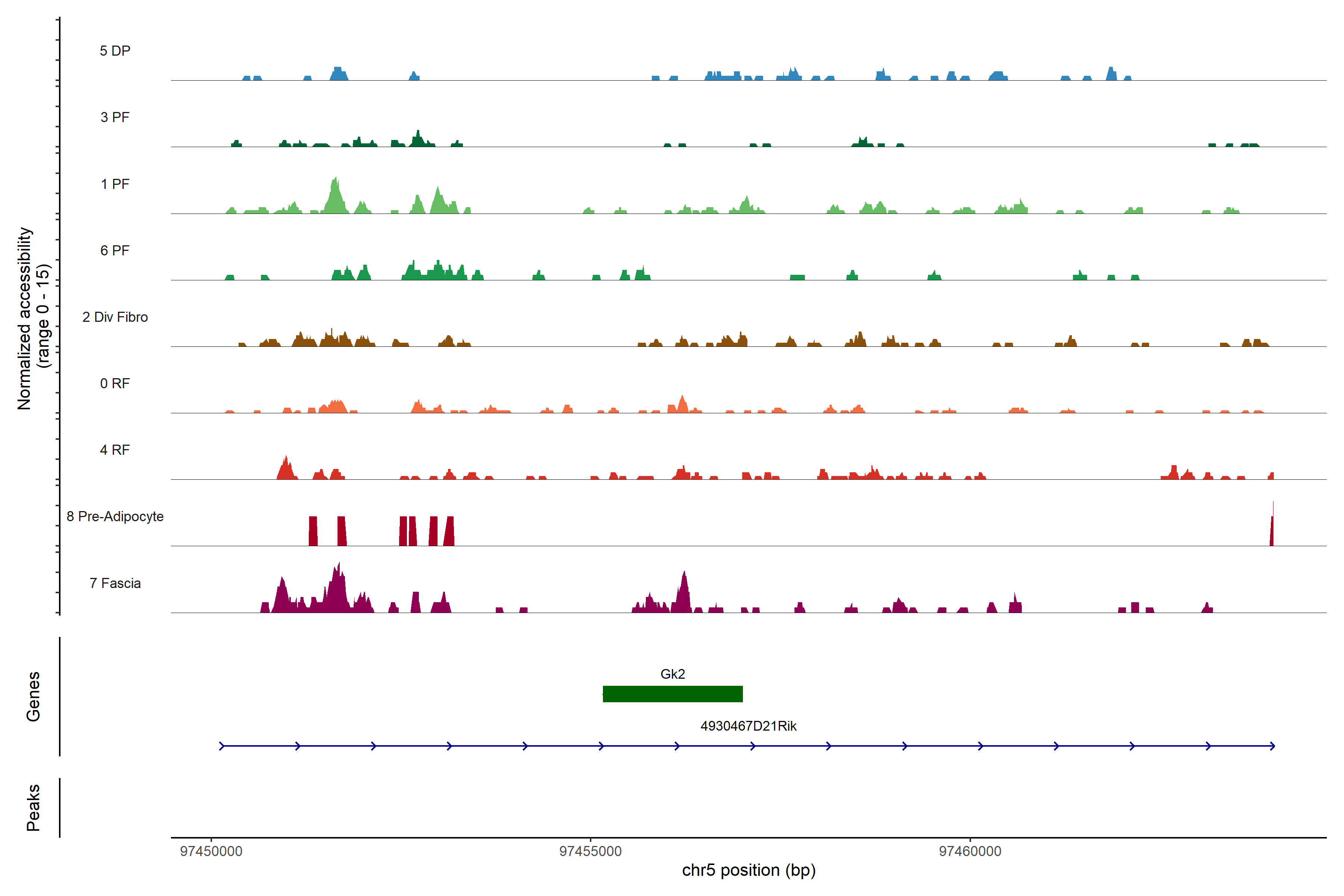Viewport: 1344px width, 896px height.
Task: Click the green Gk2 gene block
Action: pos(673,694)
